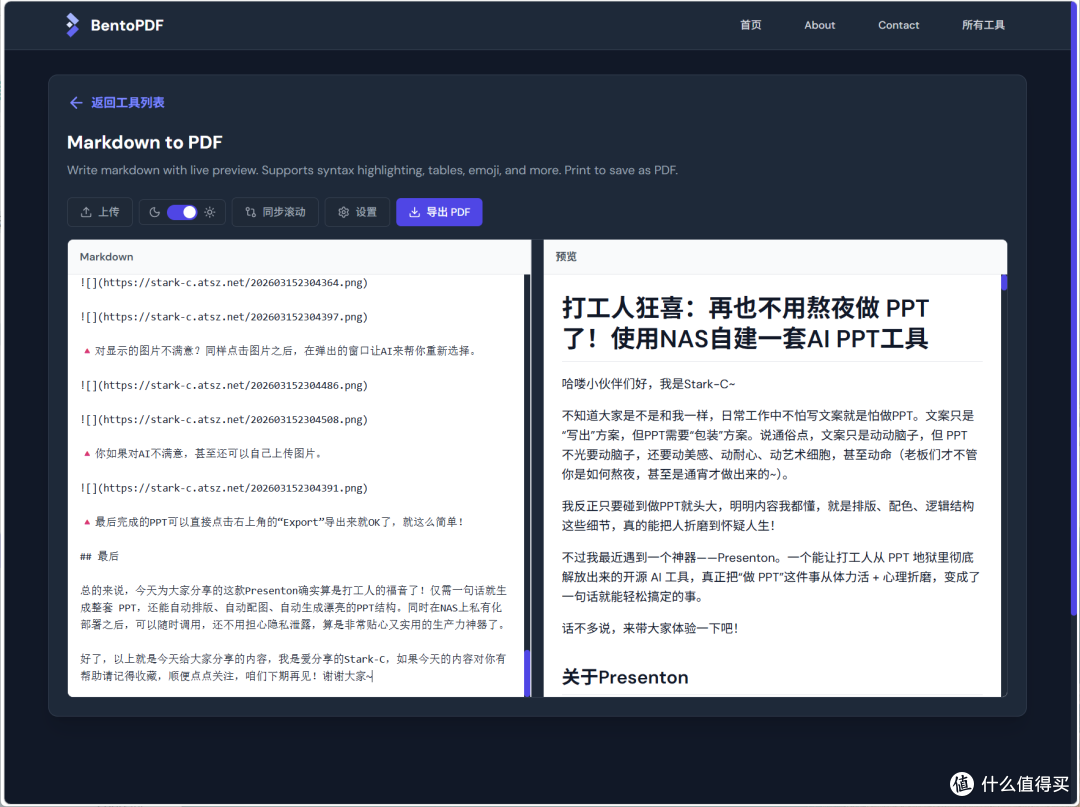Click the image line ending 202603152304397.png
The image size is (1080, 807).
224,317
